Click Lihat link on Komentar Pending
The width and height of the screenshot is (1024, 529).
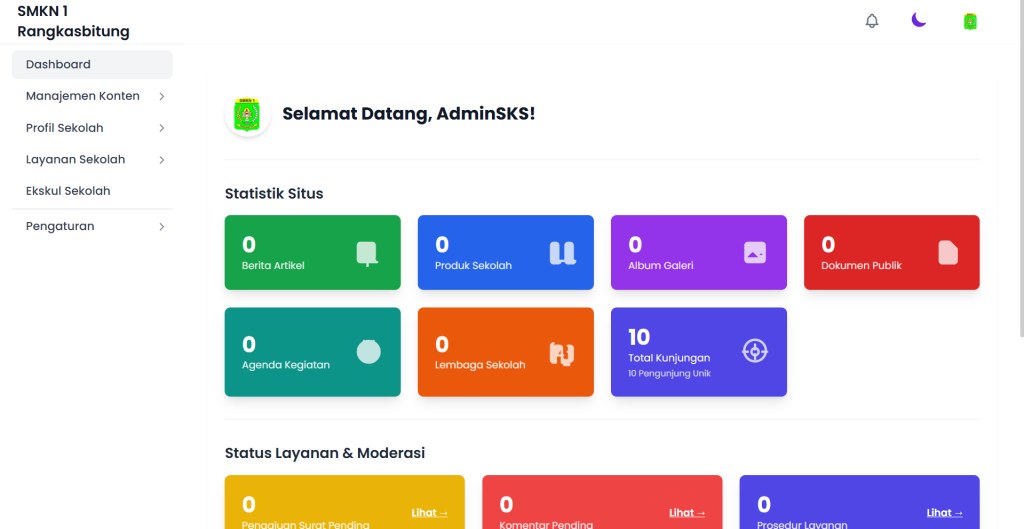point(687,513)
